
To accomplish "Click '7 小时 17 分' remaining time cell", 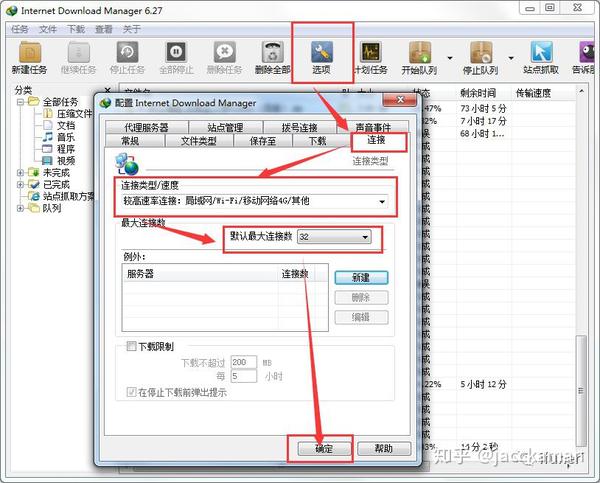I will pyautogui.click(x=483, y=121).
